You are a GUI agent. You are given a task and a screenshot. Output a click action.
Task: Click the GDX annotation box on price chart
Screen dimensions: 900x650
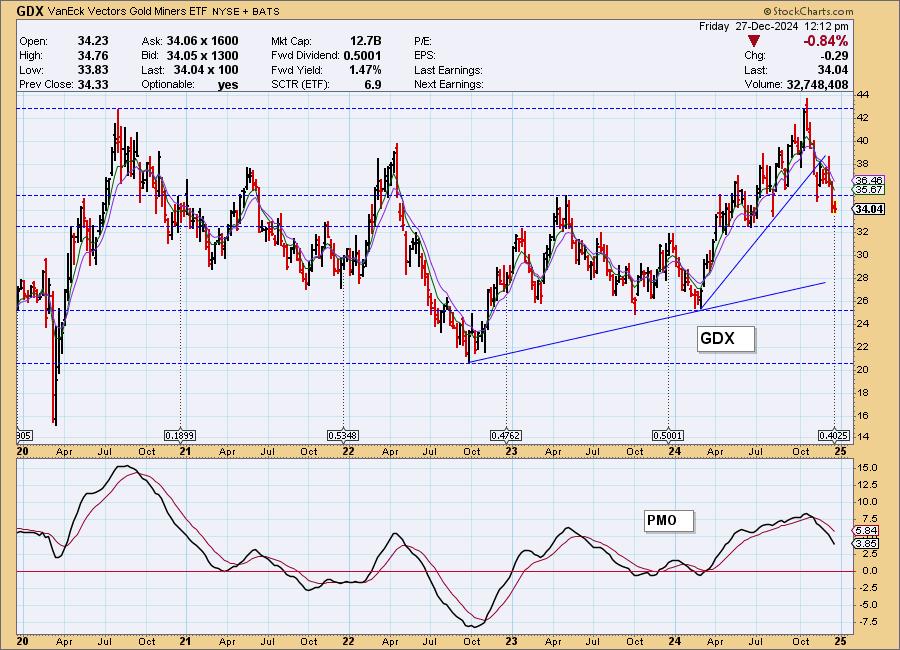click(x=726, y=338)
